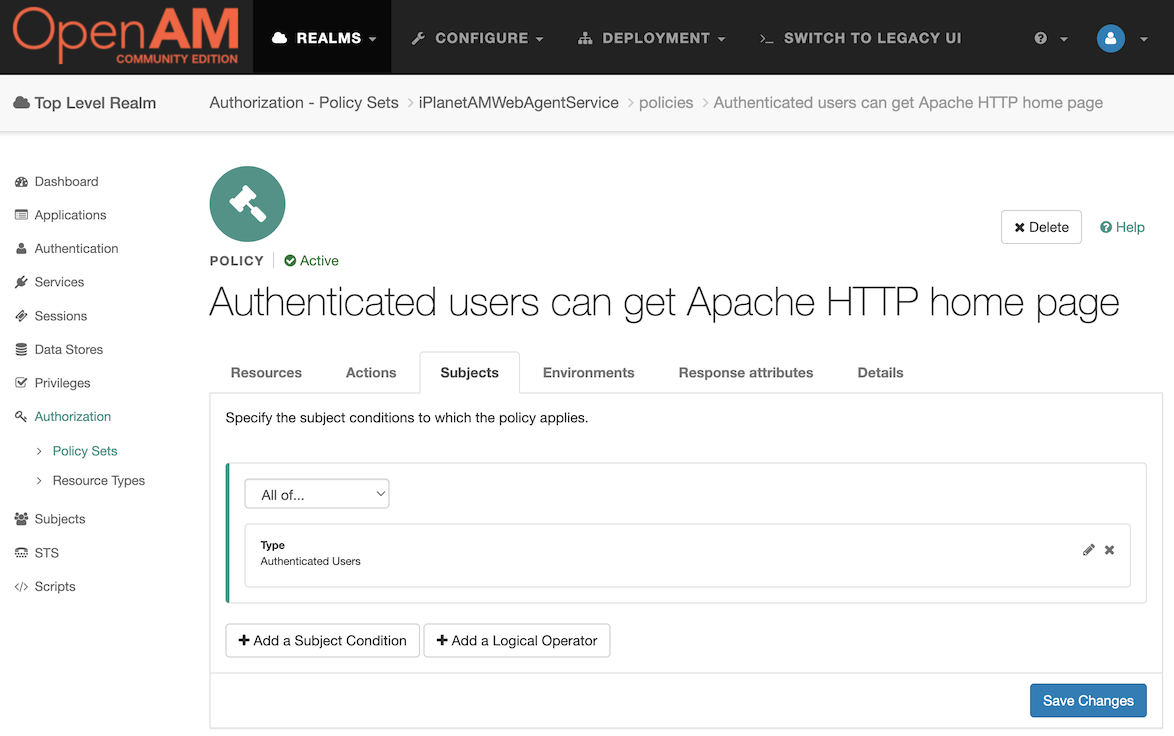Add a Logical Operator
The image size is (1174, 736).
[x=517, y=641]
